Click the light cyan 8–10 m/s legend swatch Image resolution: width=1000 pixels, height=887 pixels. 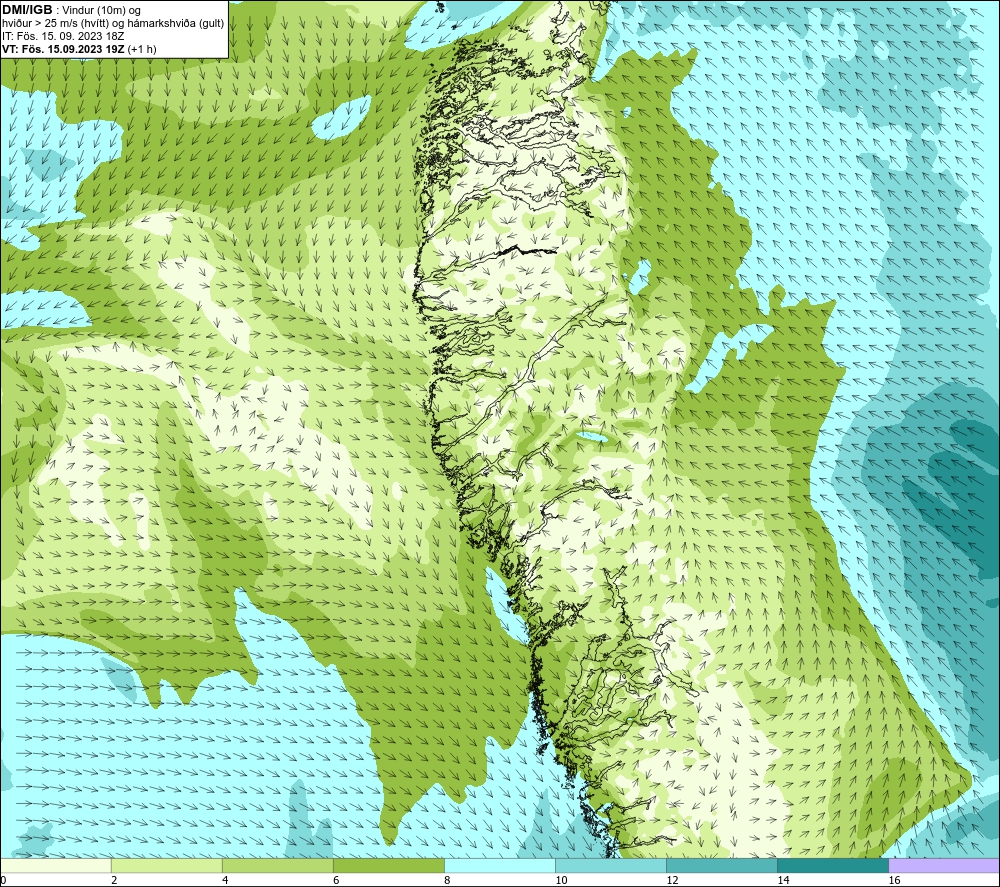click(500, 865)
